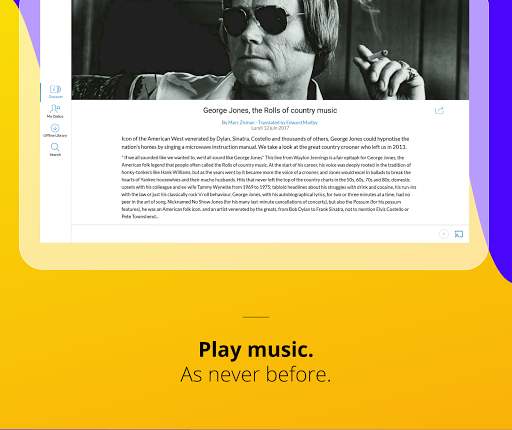
Task: Tap the cast to device icon
Action: [x=459, y=234]
